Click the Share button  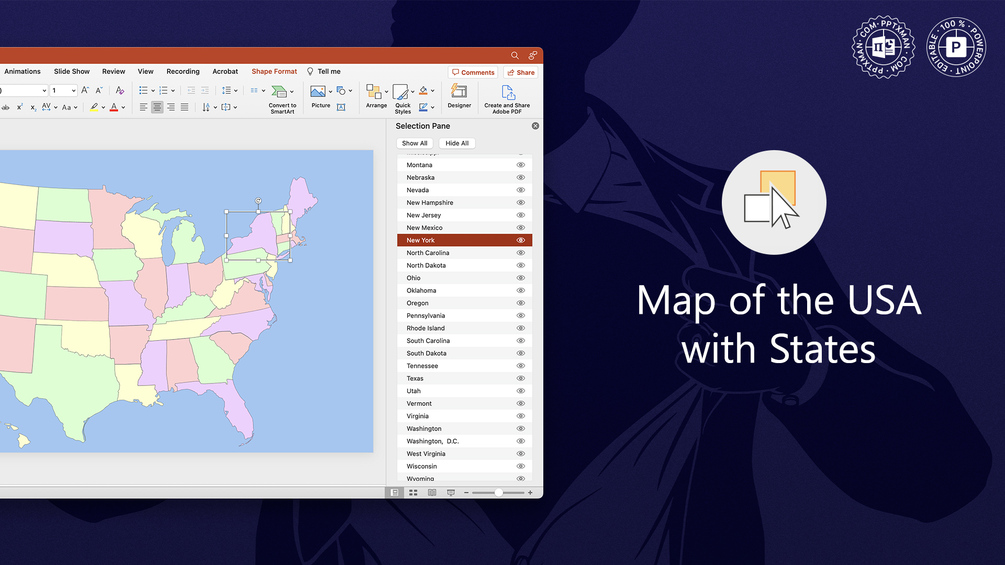[x=520, y=72]
